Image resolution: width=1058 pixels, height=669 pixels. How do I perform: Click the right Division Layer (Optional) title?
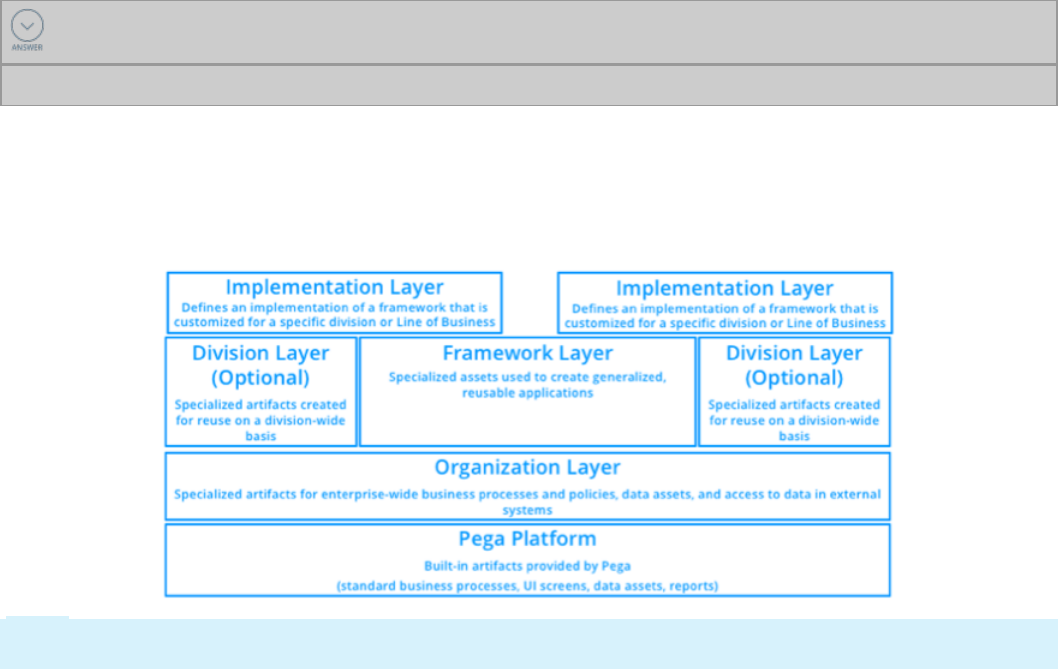pyautogui.click(x=794, y=365)
